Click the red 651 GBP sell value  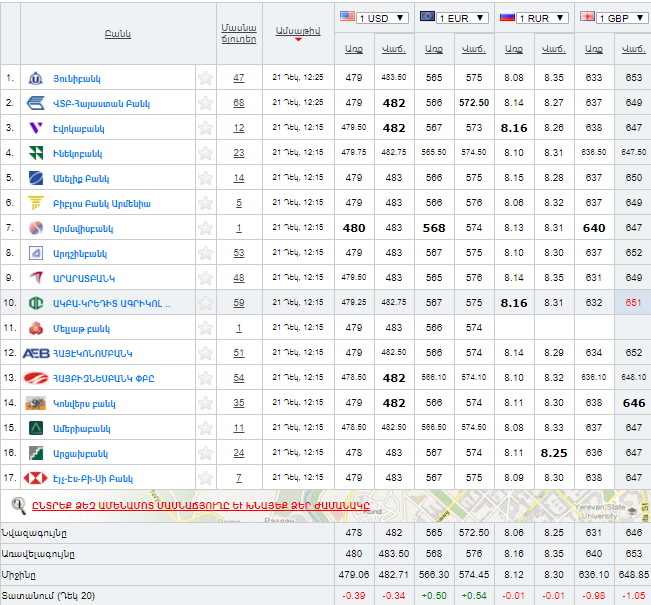[634, 303]
